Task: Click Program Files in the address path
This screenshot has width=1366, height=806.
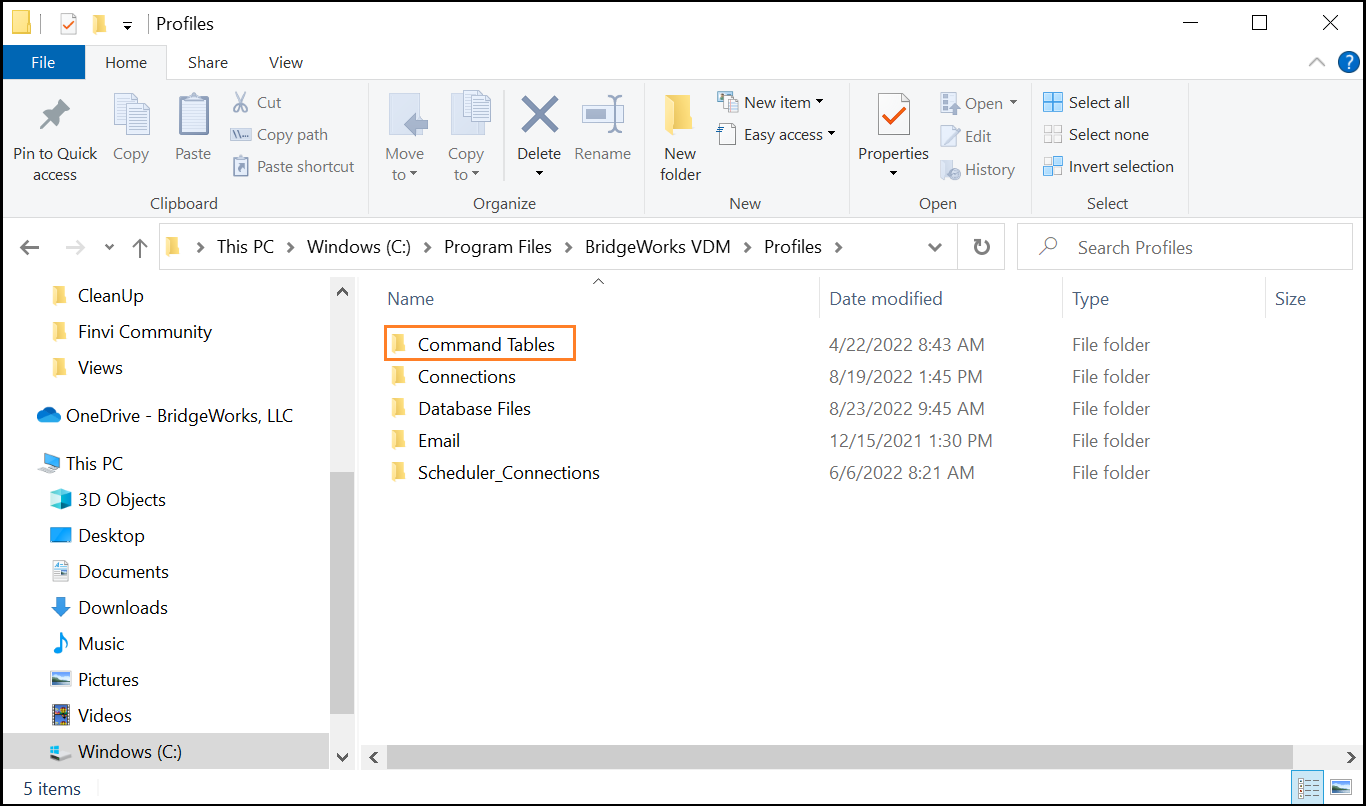Action: click(x=498, y=247)
